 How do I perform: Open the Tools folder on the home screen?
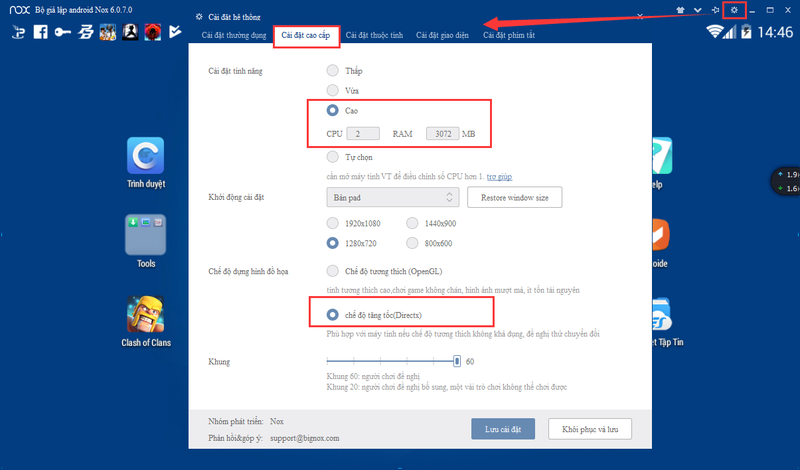pyautogui.click(x=145, y=234)
